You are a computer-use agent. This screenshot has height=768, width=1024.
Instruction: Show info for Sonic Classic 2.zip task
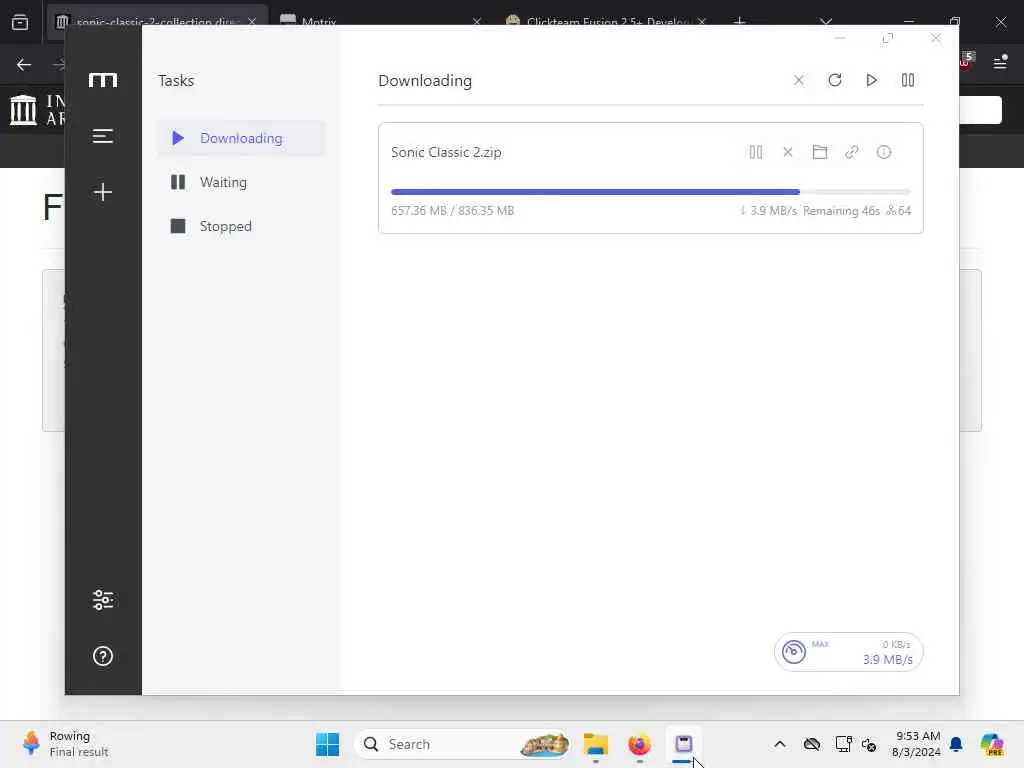coord(884,152)
